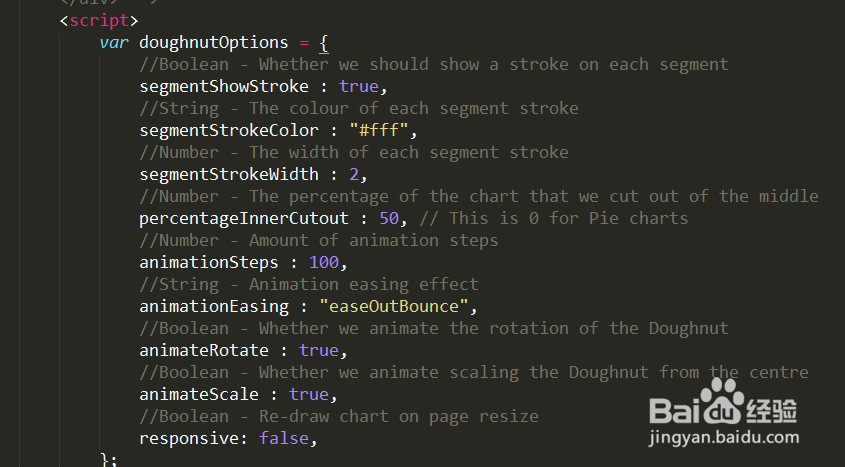Open the jingyan.baidu.com watermark link
845x467 pixels.
tap(724, 438)
